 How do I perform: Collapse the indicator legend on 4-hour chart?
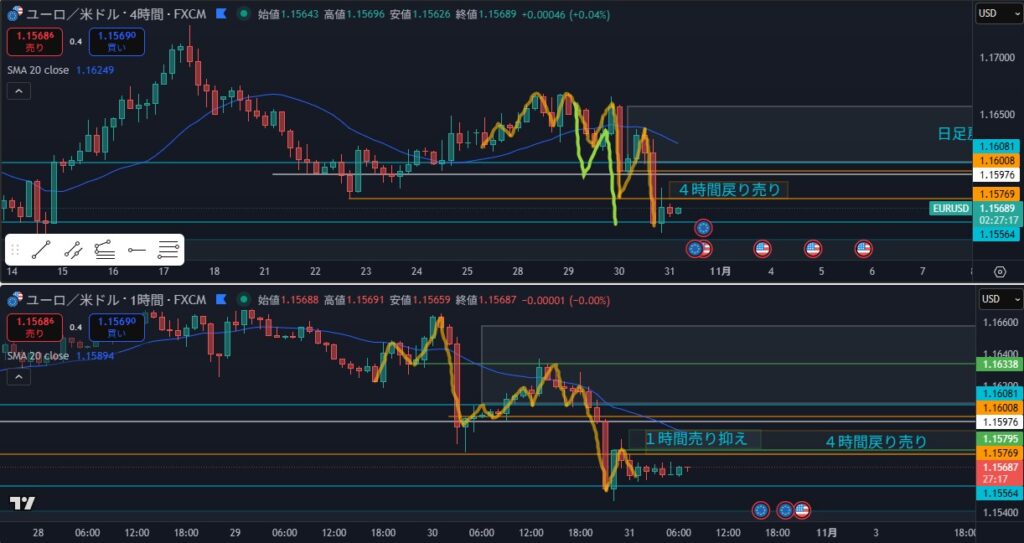click(18, 91)
